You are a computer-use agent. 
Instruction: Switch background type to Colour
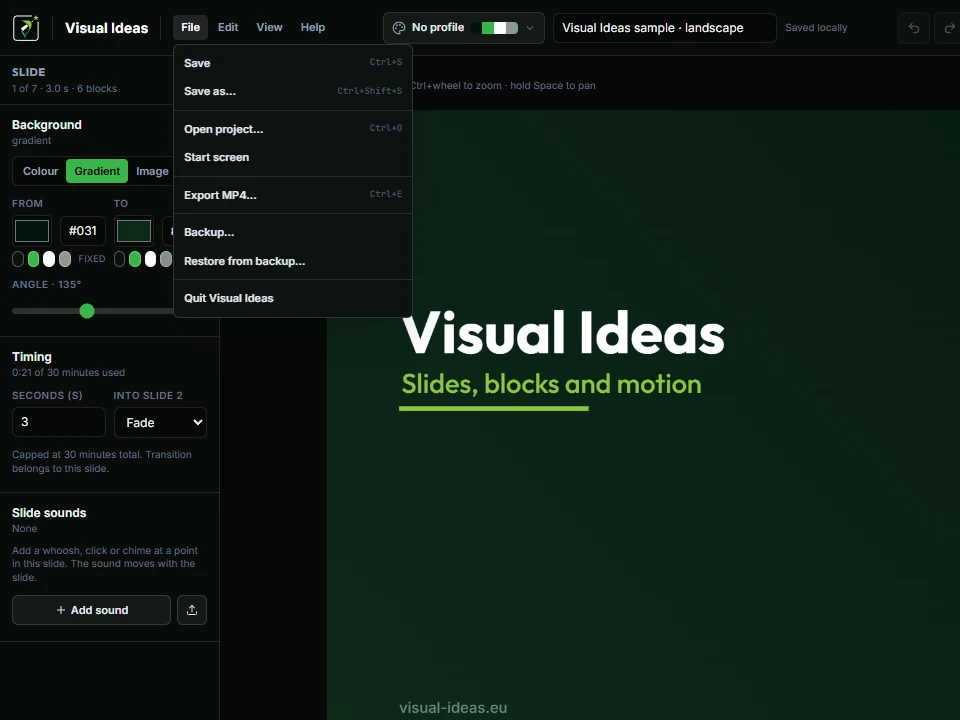point(40,171)
